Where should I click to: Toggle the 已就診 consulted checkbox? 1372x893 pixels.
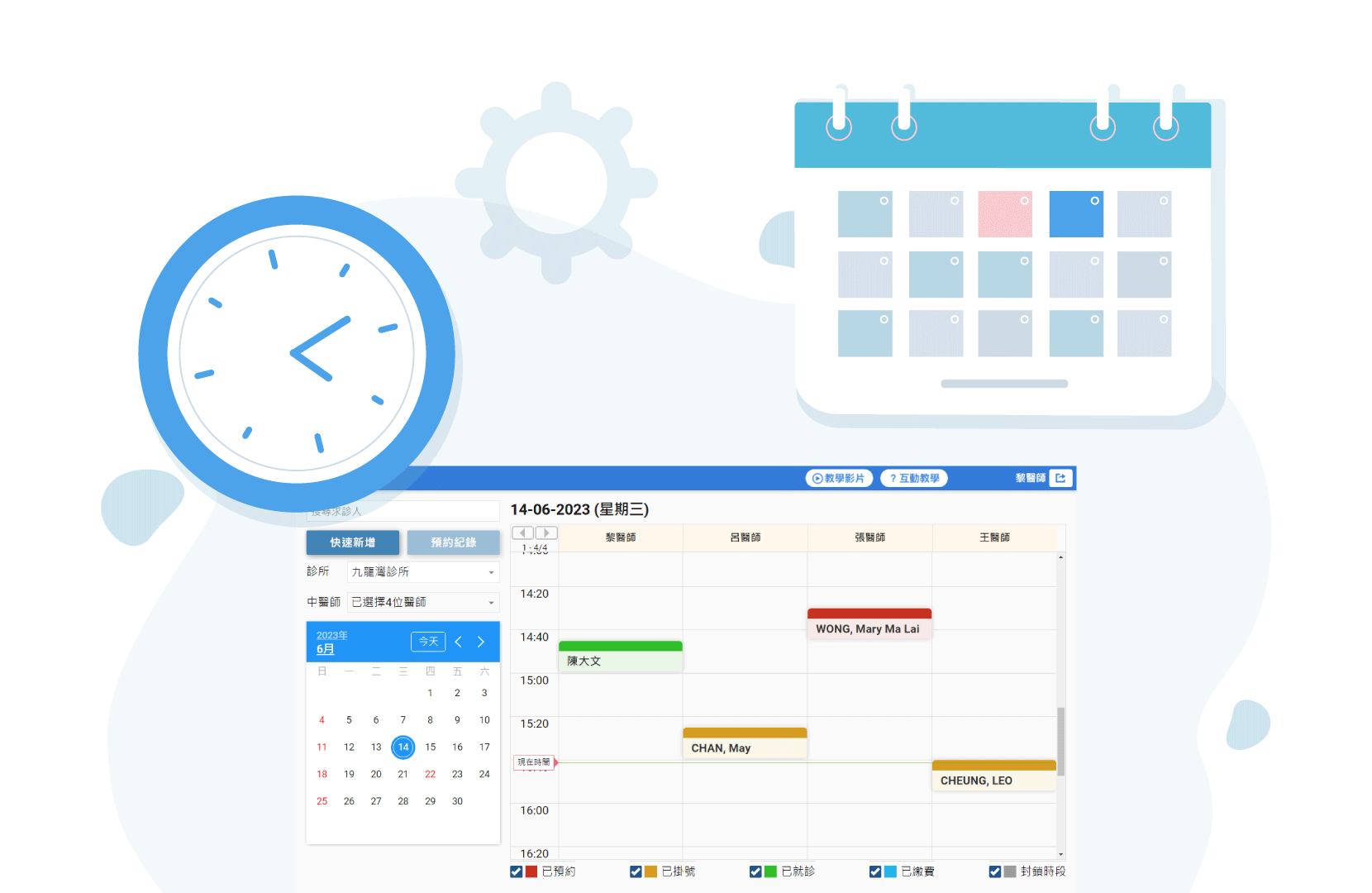755,872
